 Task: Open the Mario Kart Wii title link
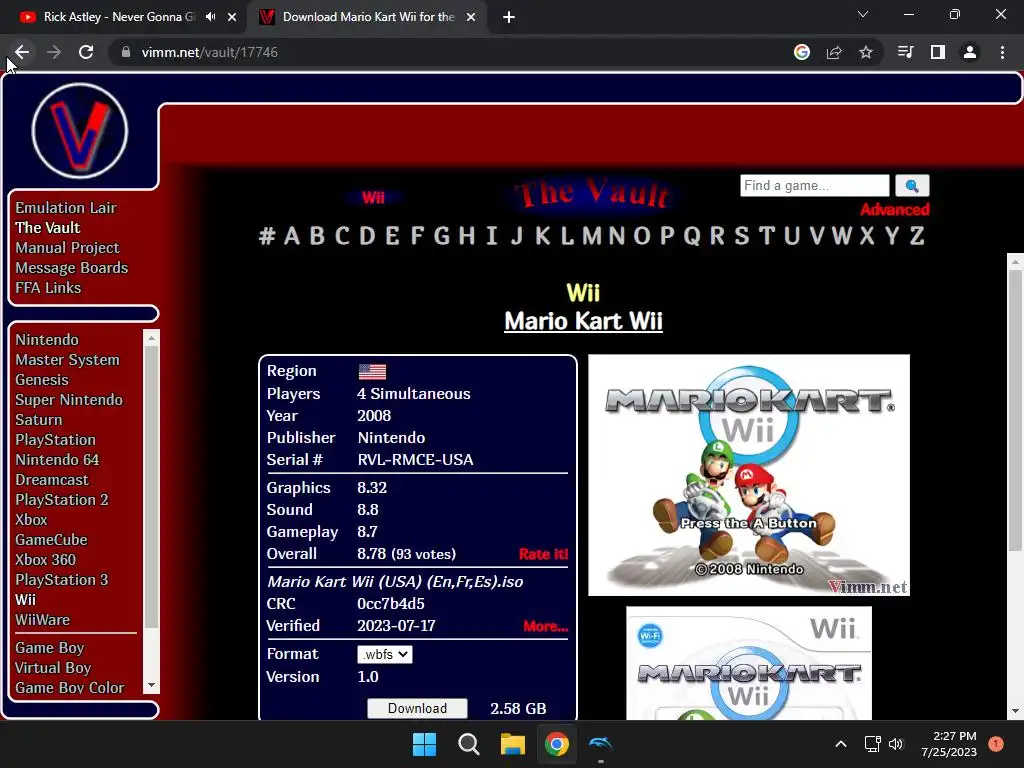(x=583, y=321)
